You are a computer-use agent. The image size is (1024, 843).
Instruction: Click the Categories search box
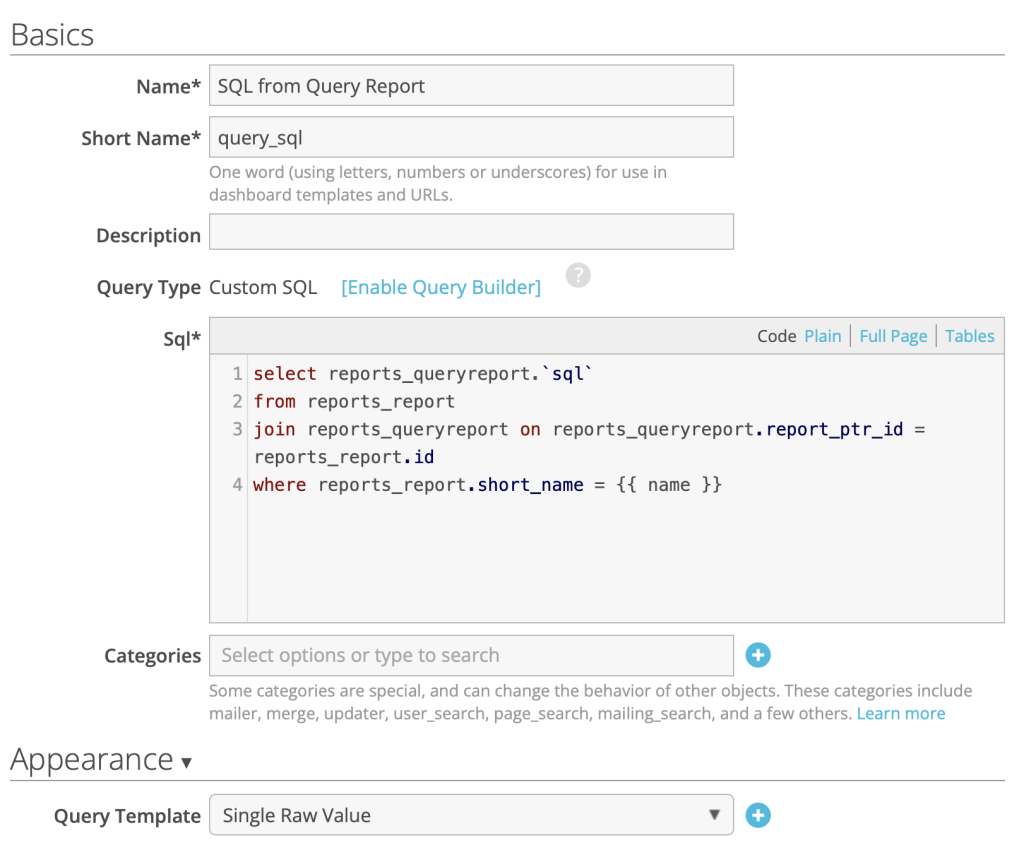(471, 656)
